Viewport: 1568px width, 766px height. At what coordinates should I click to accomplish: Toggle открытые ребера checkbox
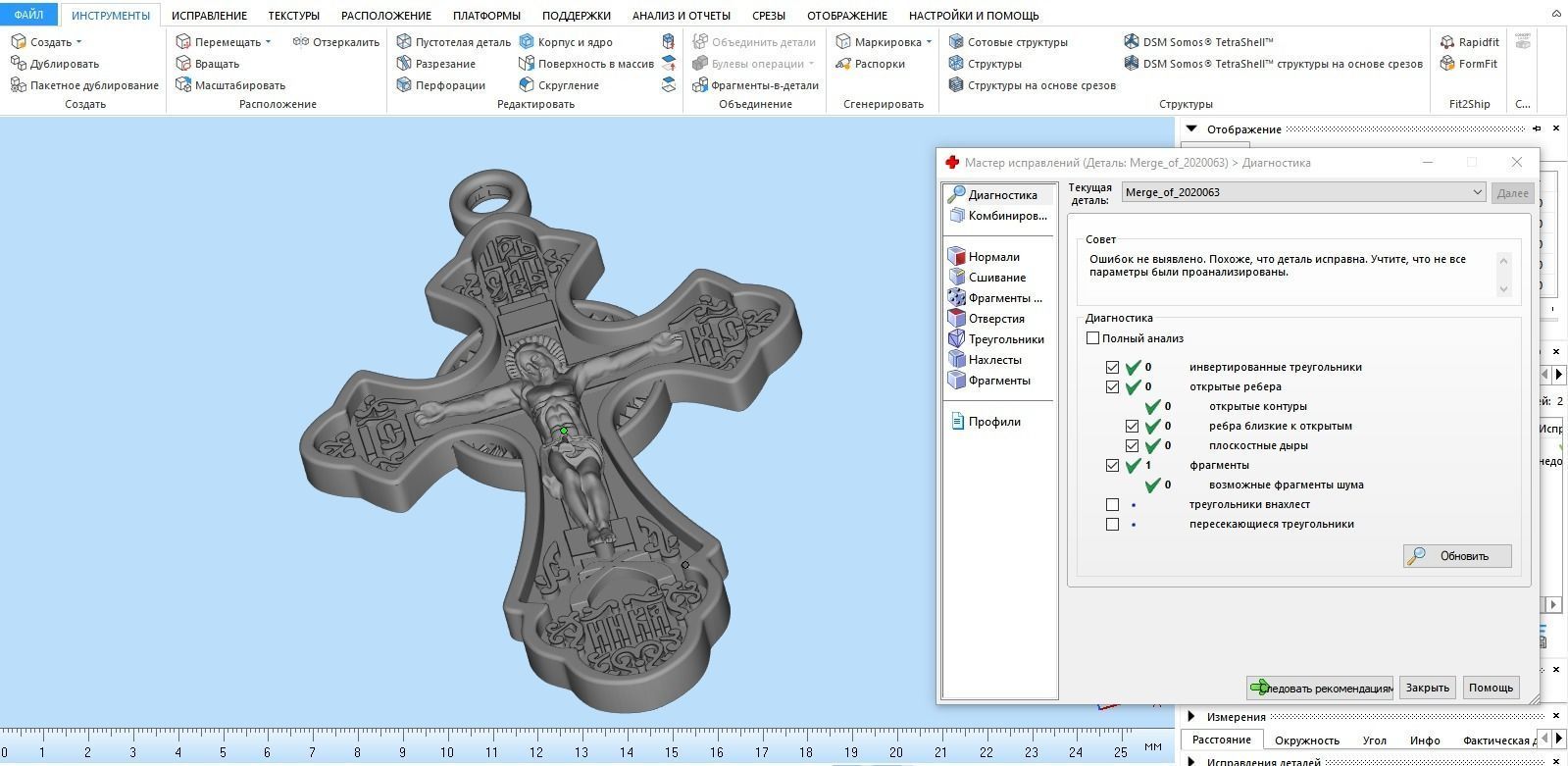[x=1112, y=386]
